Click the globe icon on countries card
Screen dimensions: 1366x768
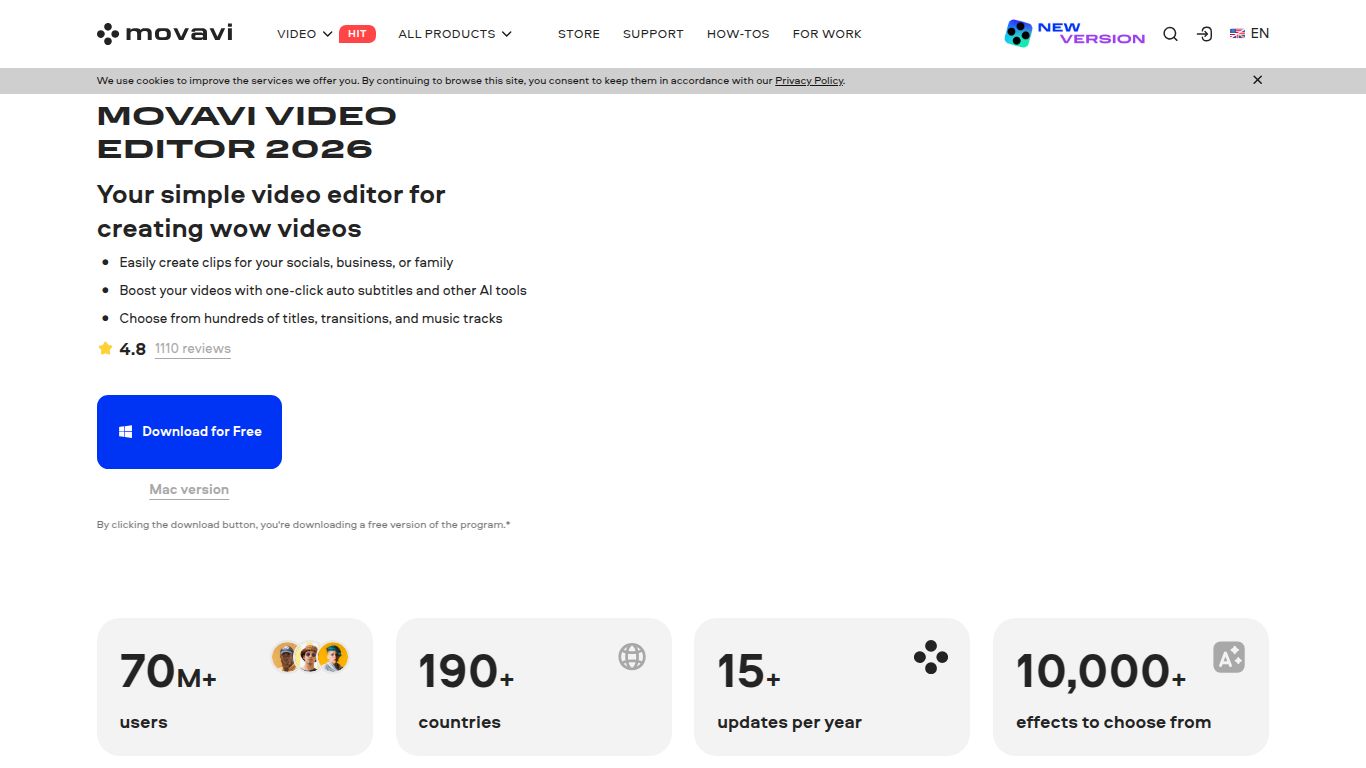(x=632, y=657)
